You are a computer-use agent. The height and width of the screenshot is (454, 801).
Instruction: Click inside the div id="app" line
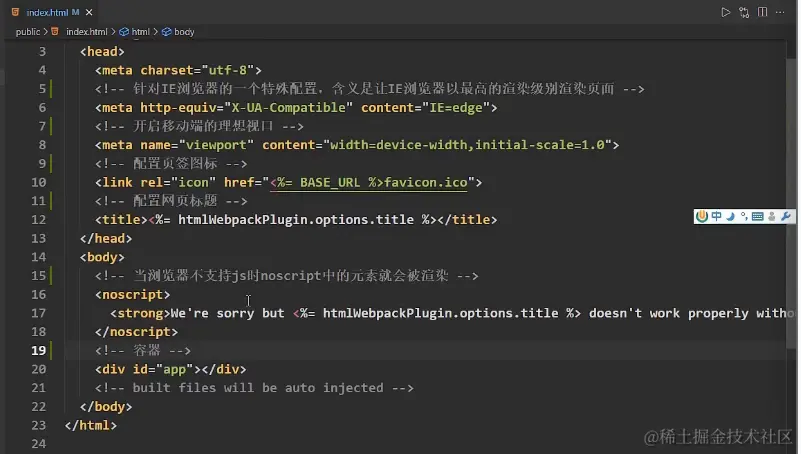(170, 369)
